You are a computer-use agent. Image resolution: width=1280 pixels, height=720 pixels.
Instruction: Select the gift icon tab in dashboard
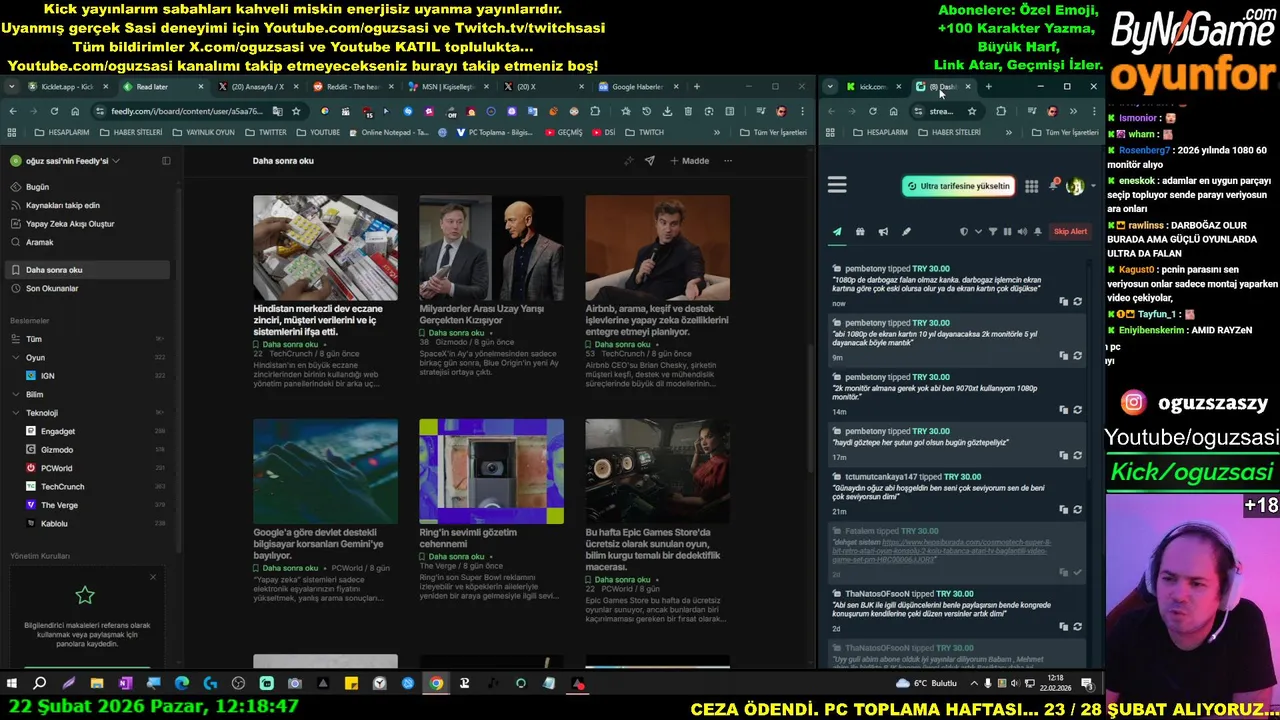860,232
